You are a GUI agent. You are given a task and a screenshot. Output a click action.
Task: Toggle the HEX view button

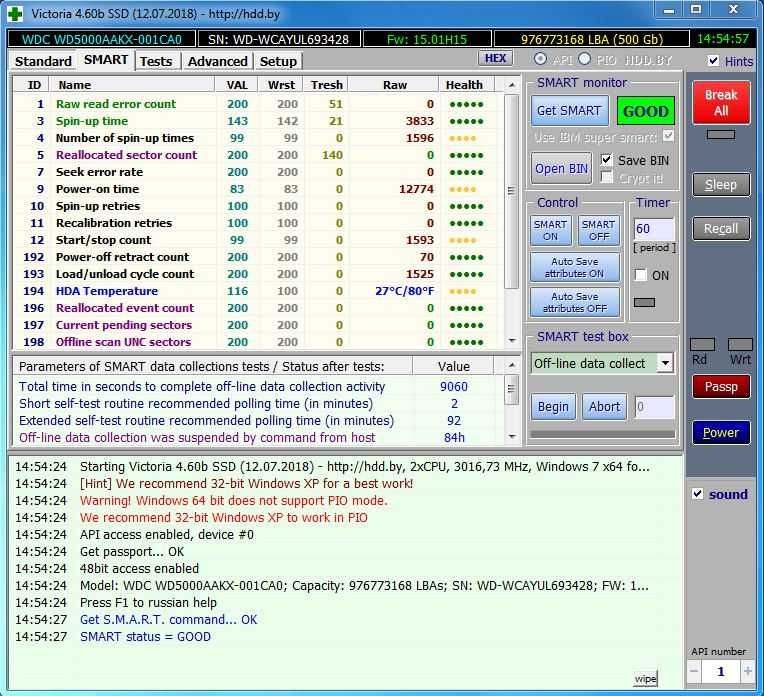(x=496, y=58)
